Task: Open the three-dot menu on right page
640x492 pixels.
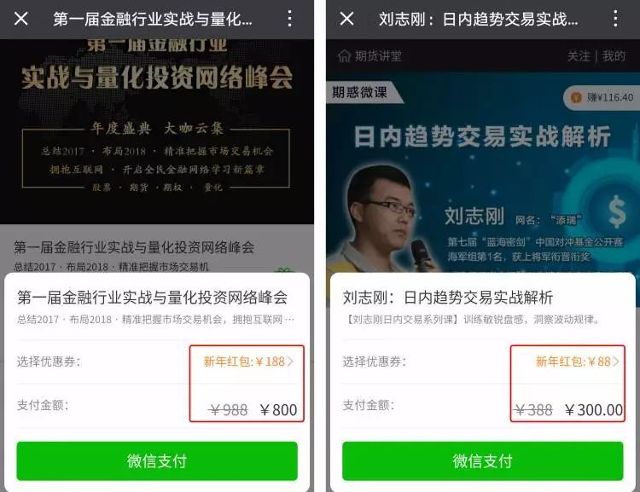Action: 616,19
